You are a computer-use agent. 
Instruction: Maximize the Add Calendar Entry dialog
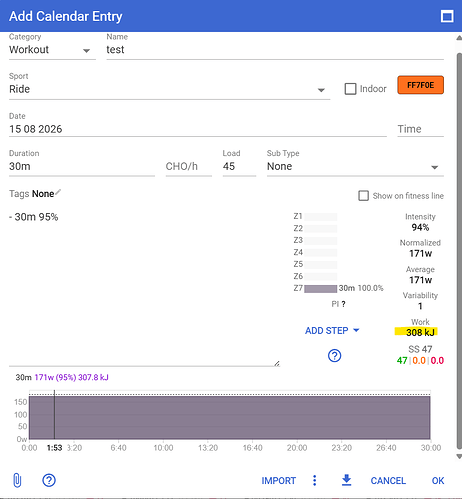click(447, 16)
